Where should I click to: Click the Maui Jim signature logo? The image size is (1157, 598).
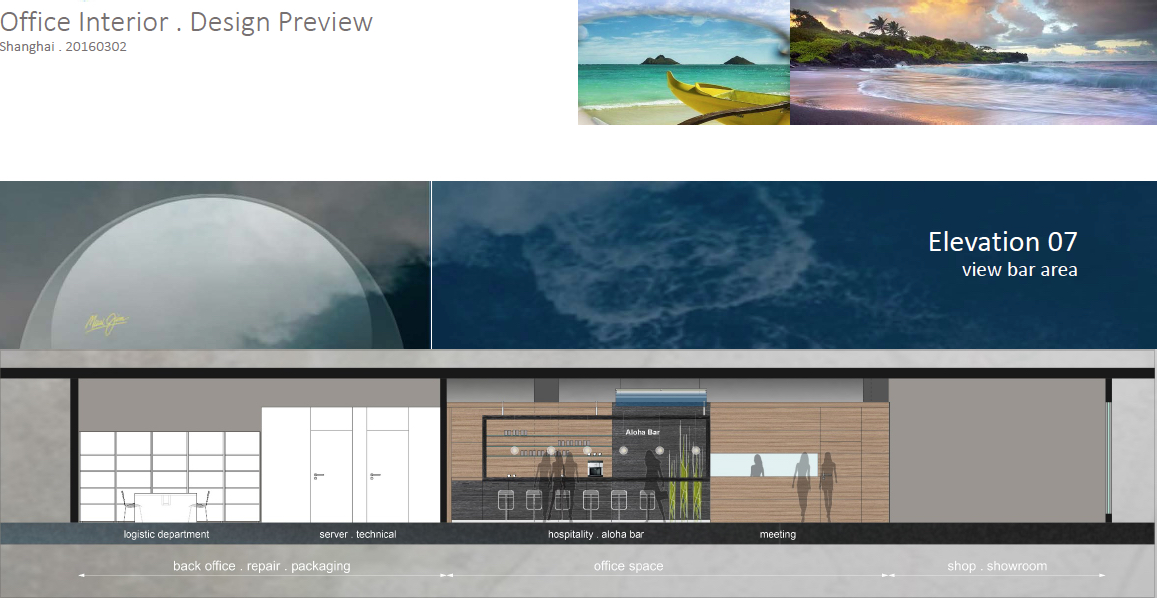104,323
